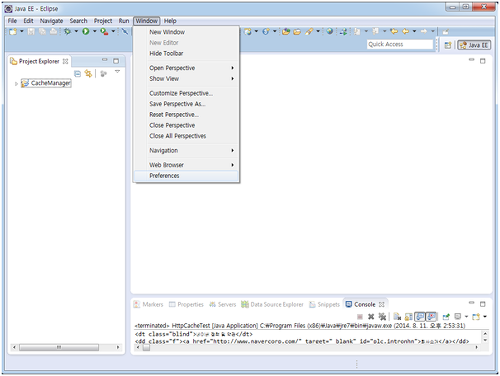This screenshot has height=376, width=500.
Task: Choose New Window menu entry
Action: [187, 32]
